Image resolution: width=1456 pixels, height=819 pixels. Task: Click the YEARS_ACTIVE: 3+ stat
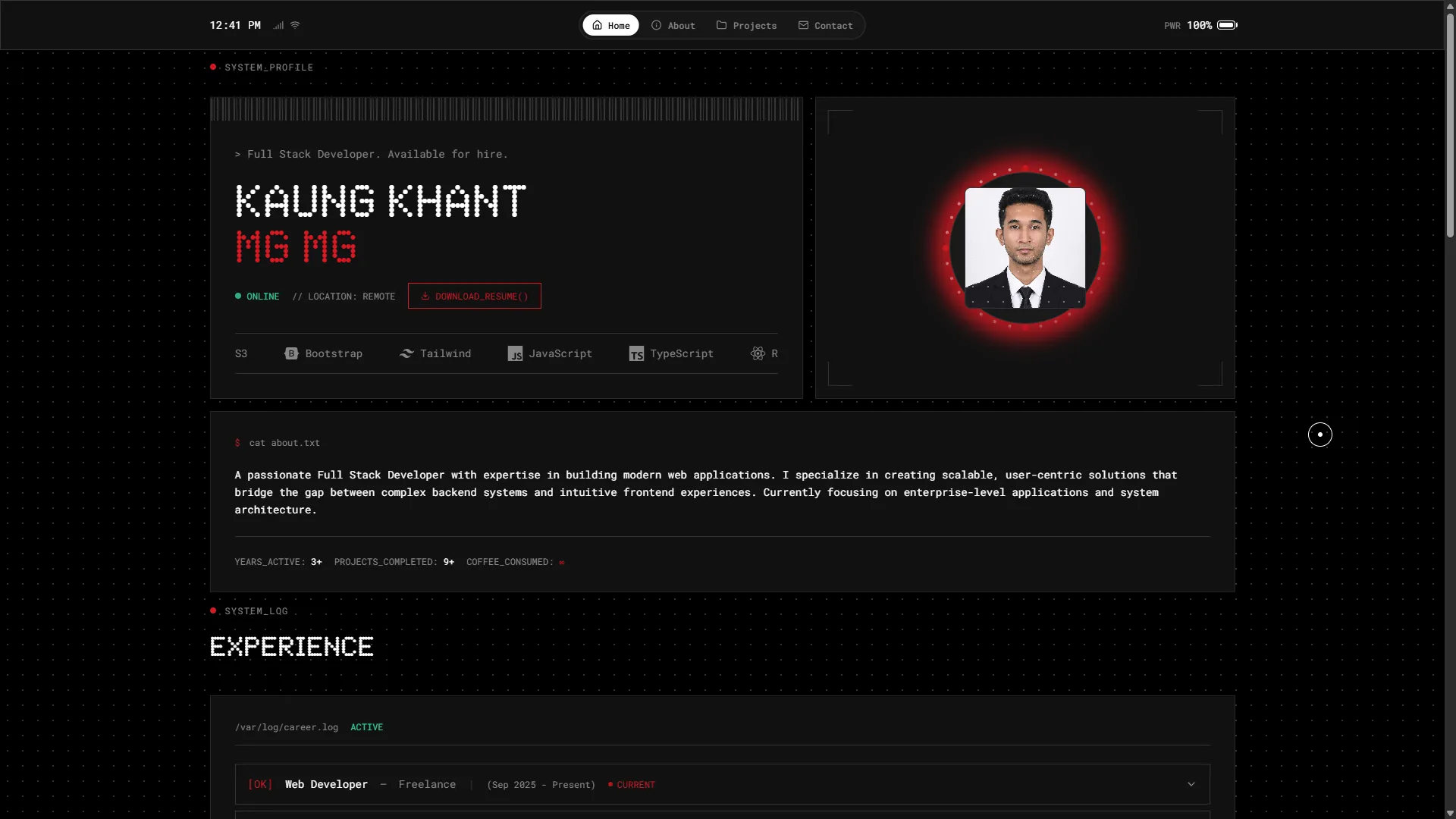coord(278,562)
